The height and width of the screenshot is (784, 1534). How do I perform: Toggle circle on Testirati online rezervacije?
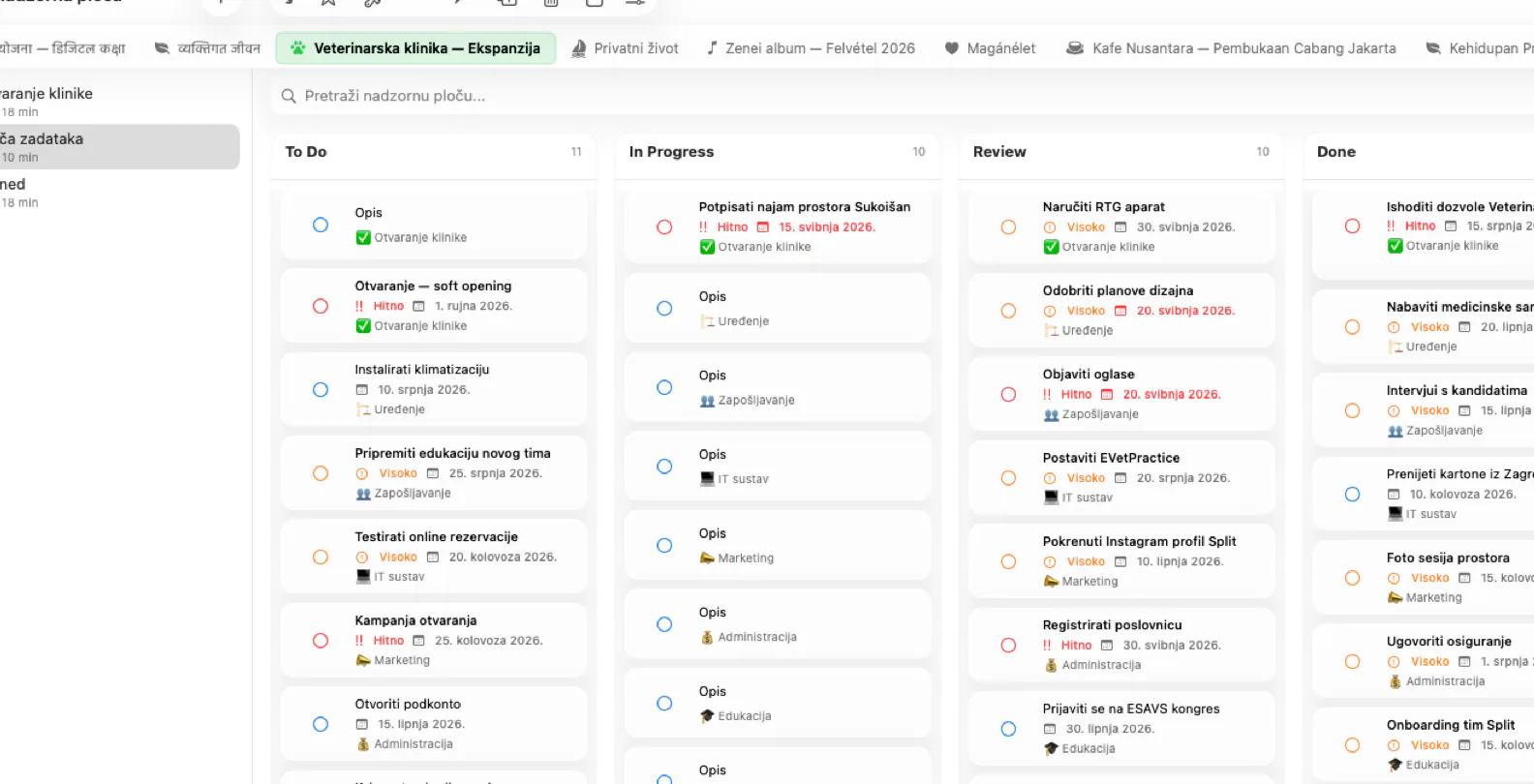(321, 558)
